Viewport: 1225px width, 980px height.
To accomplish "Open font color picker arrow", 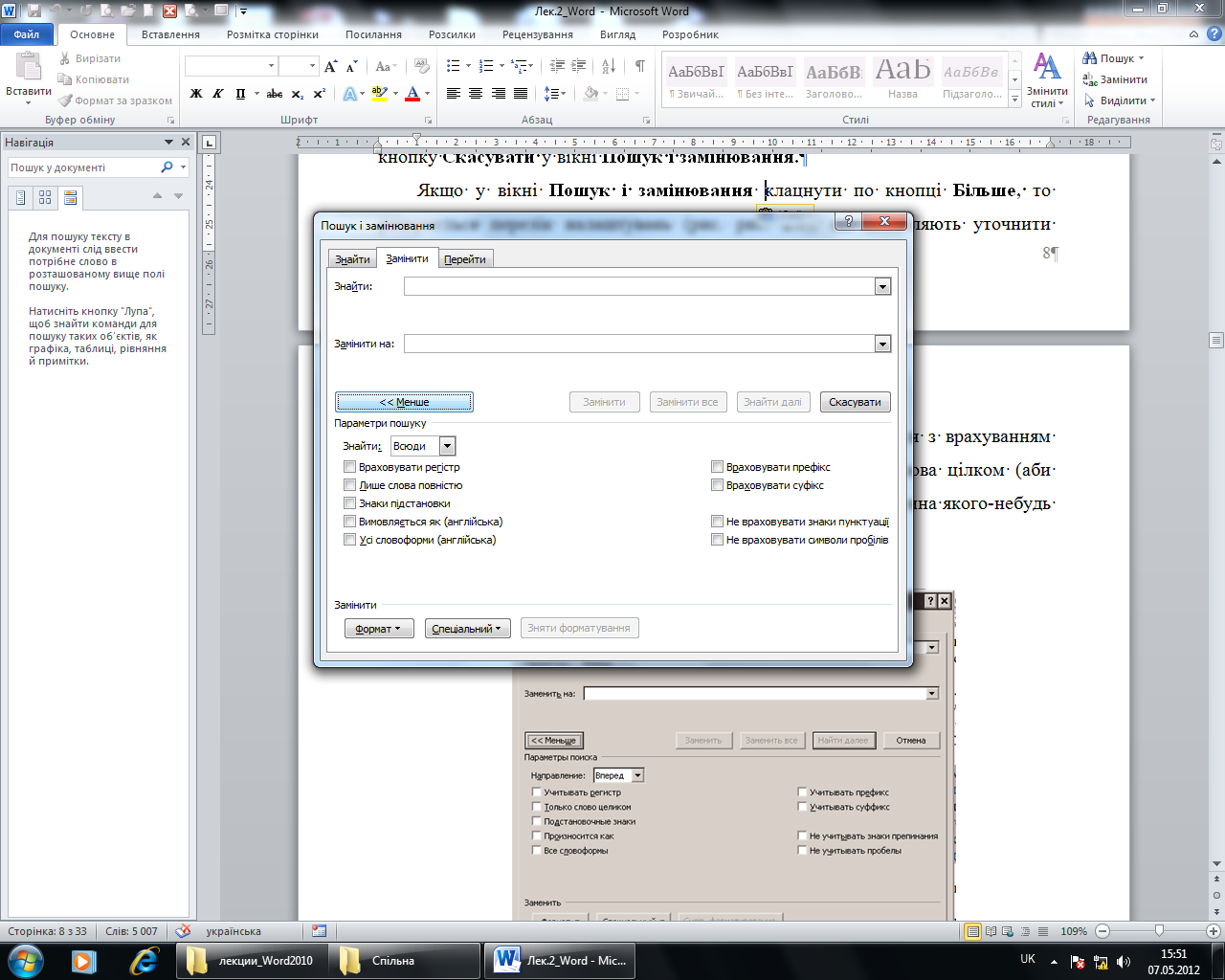I will [x=427, y=94].
